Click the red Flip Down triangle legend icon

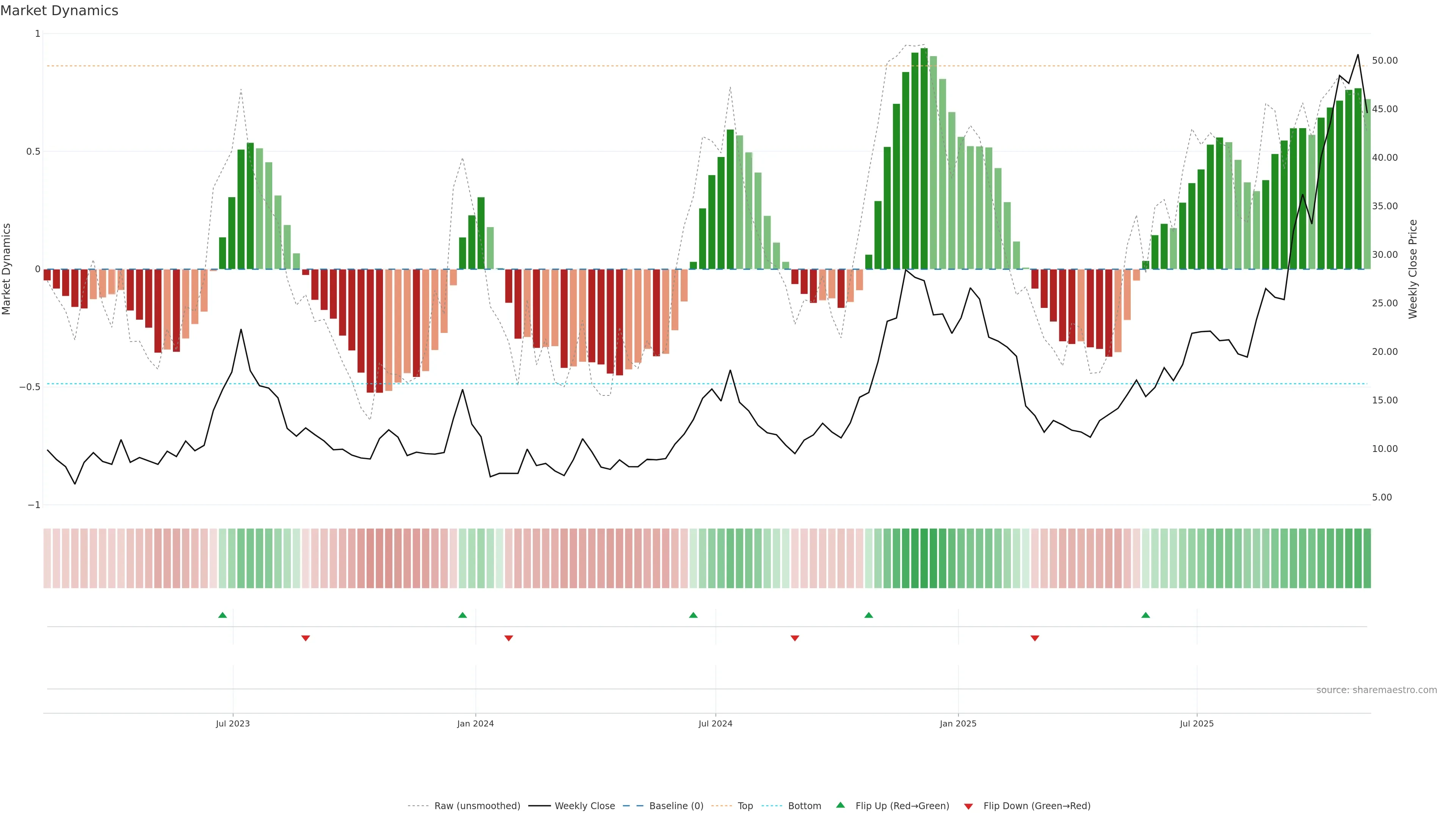click(x=968, y=806)
